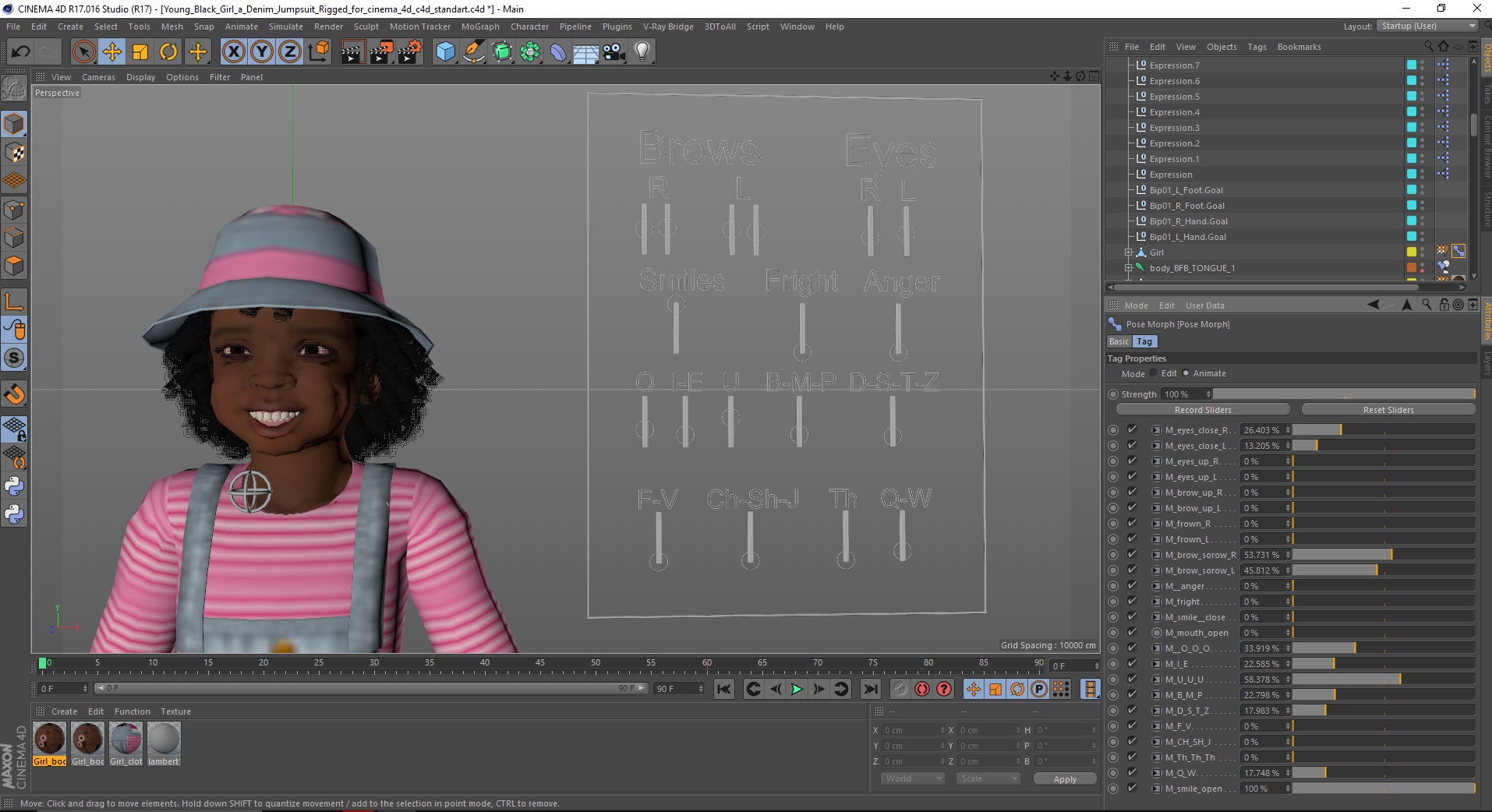Select the Live Selection tool

click(x=83, y=52)
